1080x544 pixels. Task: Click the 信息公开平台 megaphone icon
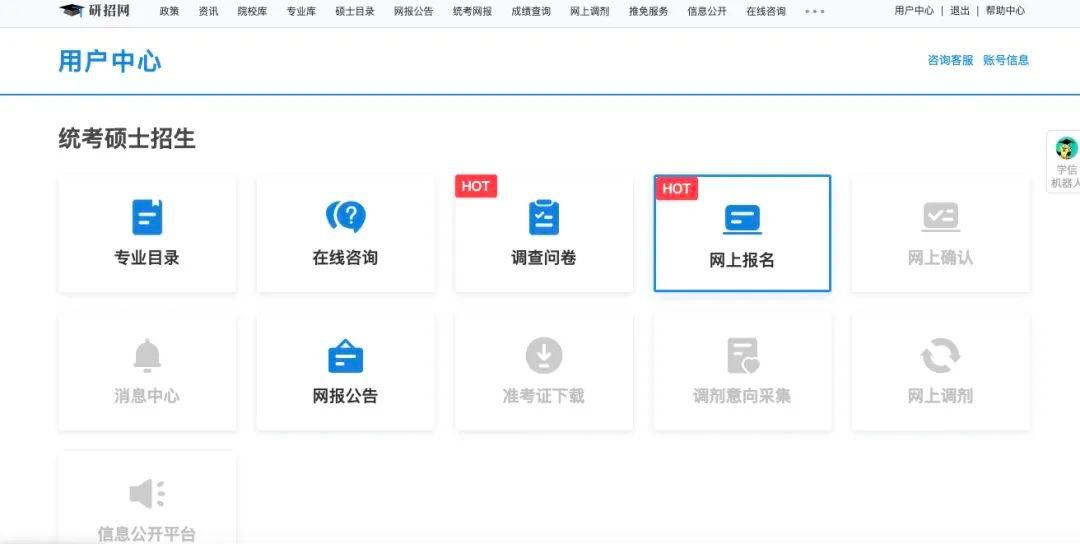tap(147, 494)
